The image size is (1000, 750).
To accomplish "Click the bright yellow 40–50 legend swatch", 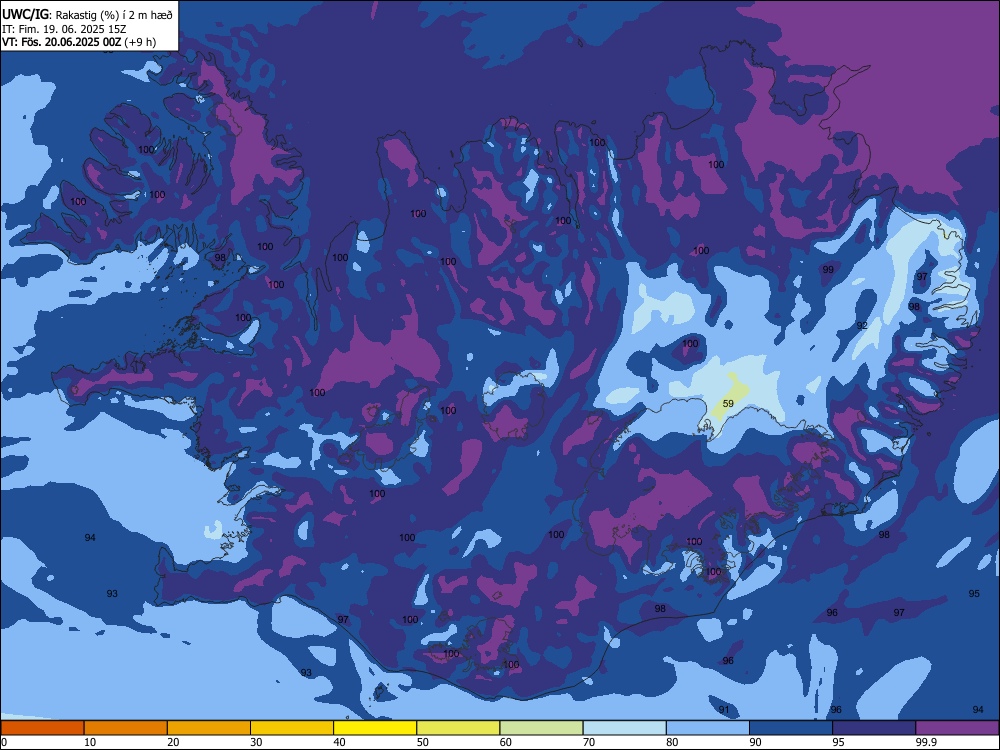I will pyautogui.click(x=375, y=728).
